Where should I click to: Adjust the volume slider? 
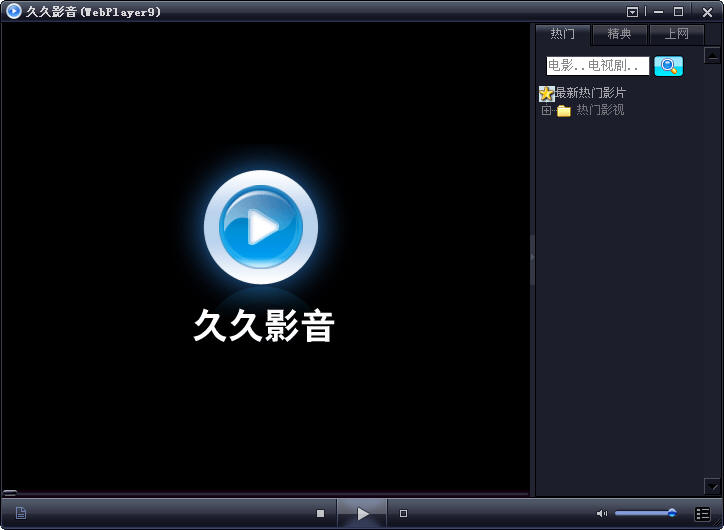click(645, 513)
